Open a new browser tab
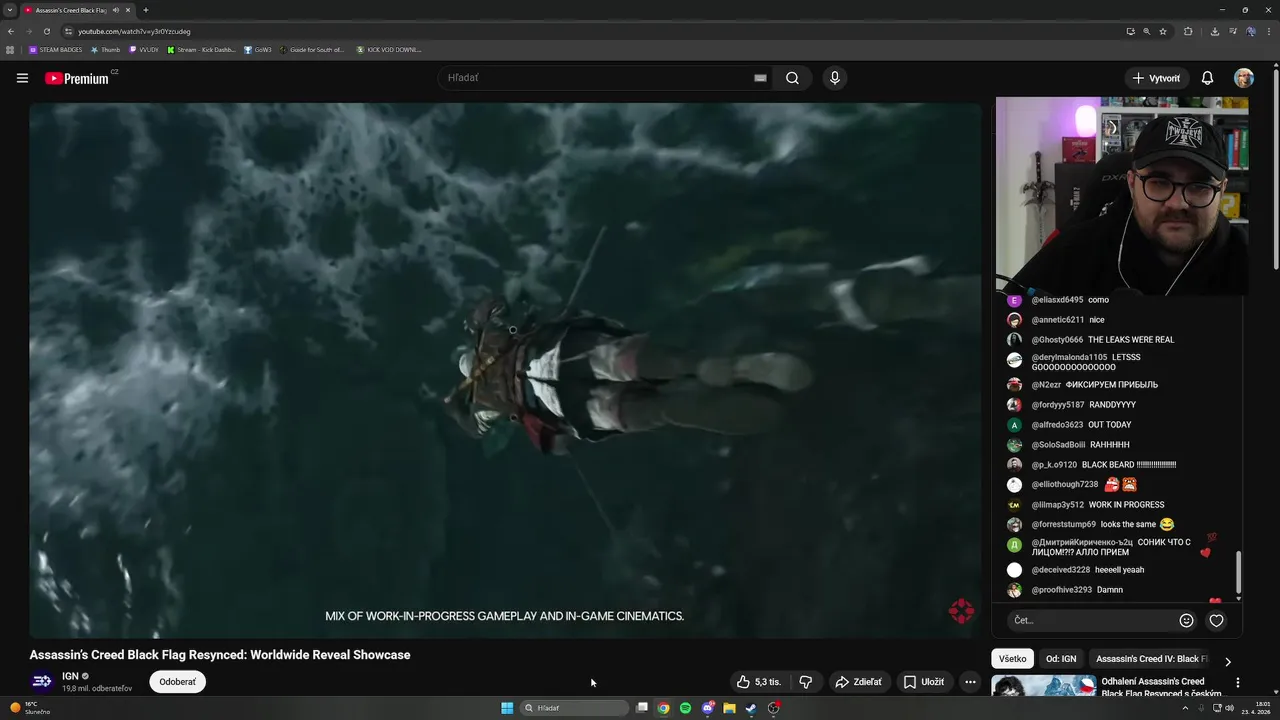The height and width of the screenshot is (720, 1280). click(146, 10)
